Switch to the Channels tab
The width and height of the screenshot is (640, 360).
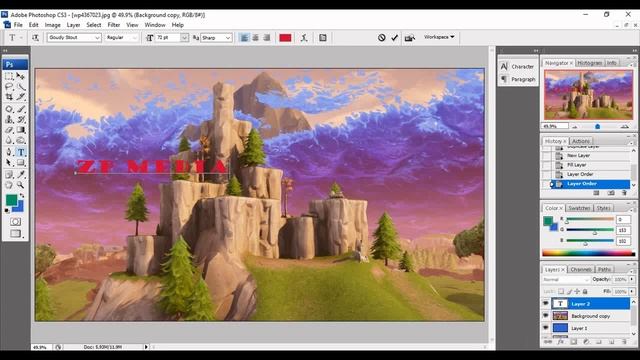pyautogui.click(x=580, y=269)
